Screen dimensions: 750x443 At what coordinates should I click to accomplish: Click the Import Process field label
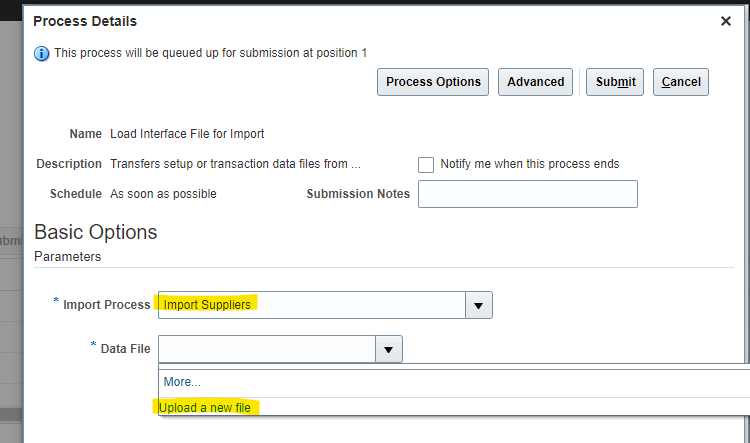107,305
